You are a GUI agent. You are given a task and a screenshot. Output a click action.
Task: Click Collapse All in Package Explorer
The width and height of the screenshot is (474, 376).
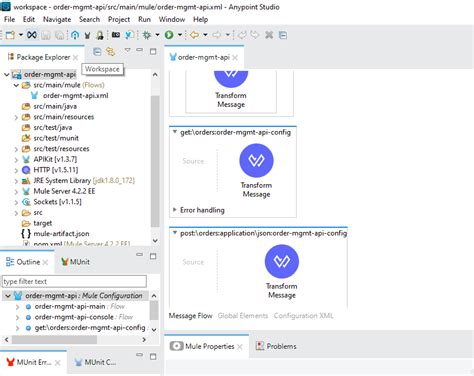coord(97,51)
